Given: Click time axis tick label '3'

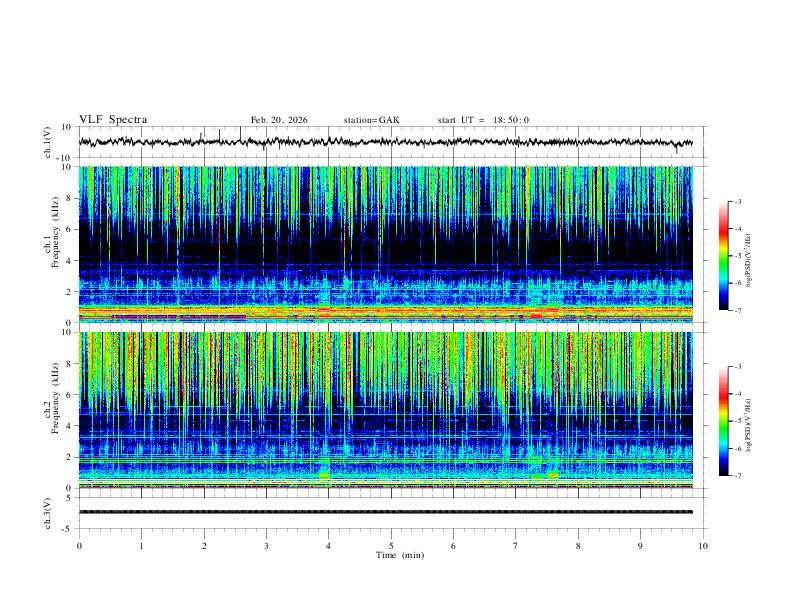Looking at the screenshot, I should (x=266, y=546).
